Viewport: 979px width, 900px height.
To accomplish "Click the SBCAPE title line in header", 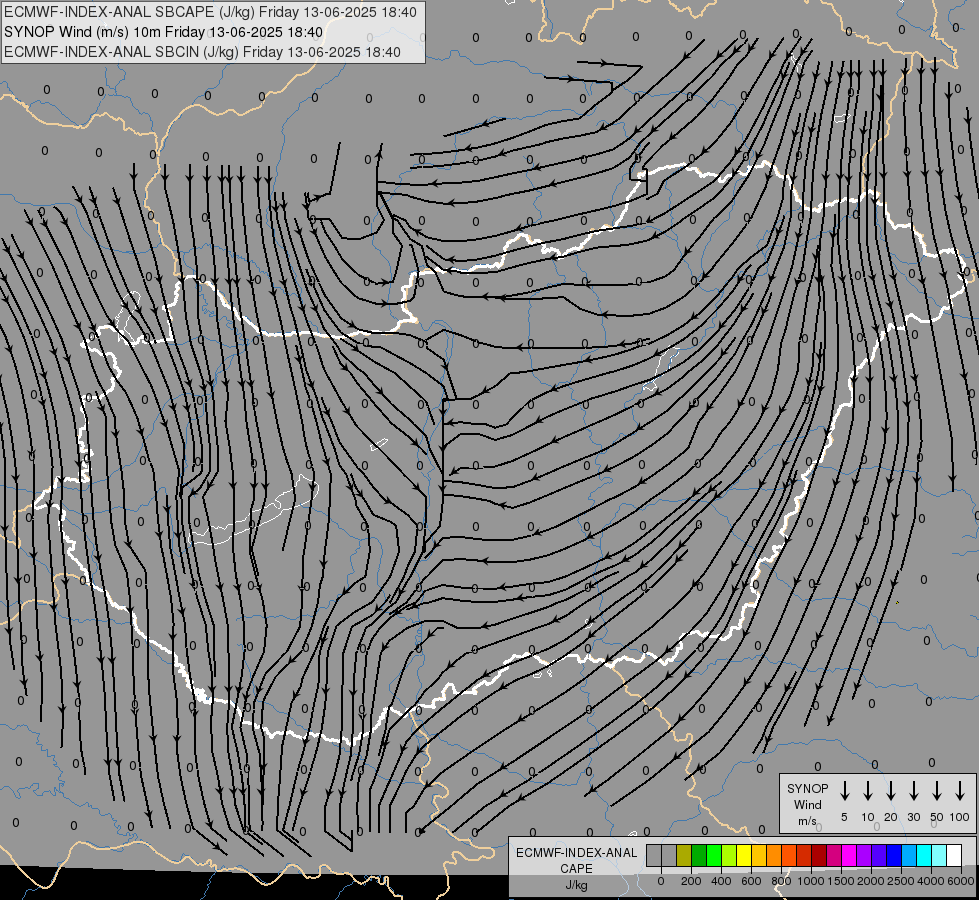I will pyautogui.click(x=210, y=12).
